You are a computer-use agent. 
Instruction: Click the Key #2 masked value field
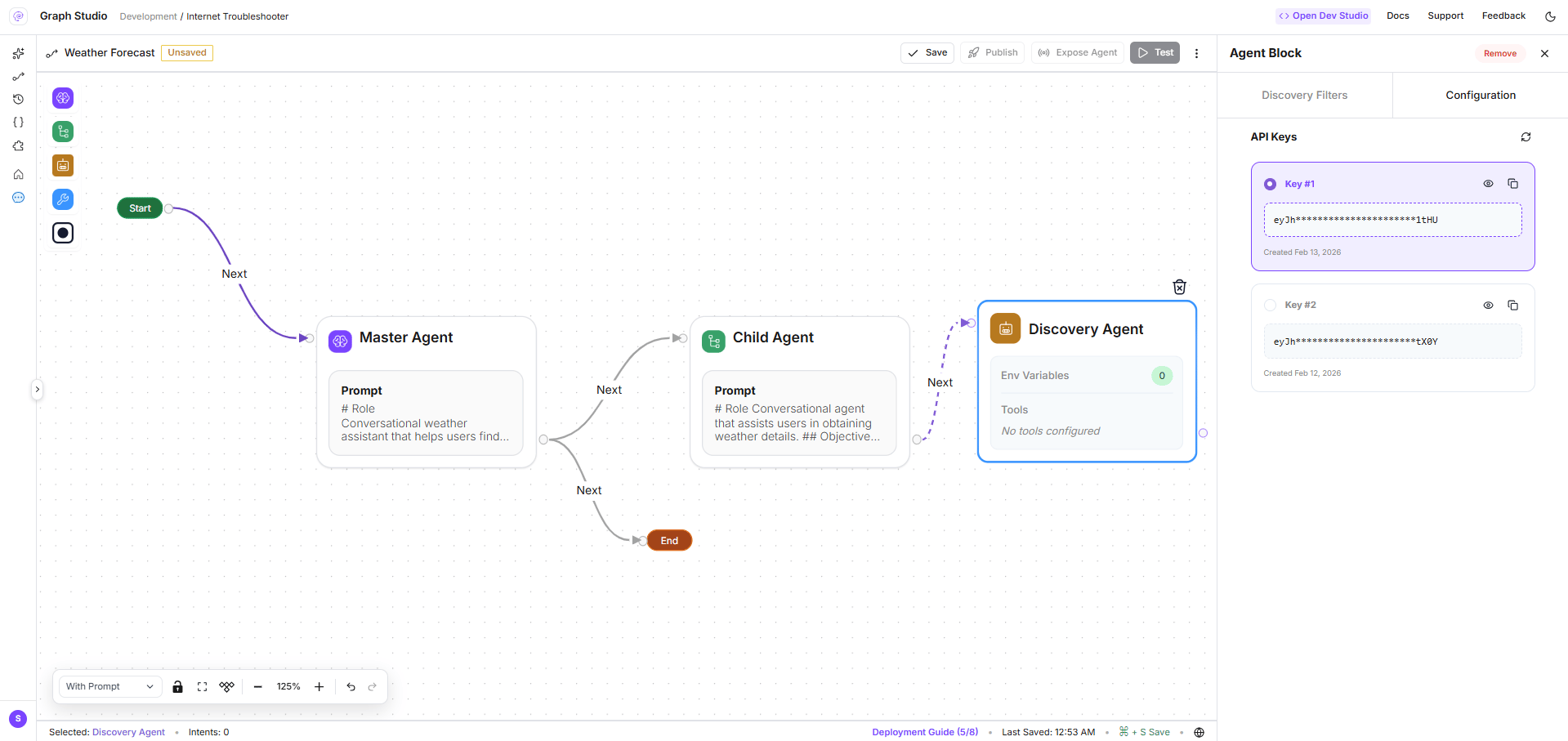pyautogui.click(x=1392, y=341)
